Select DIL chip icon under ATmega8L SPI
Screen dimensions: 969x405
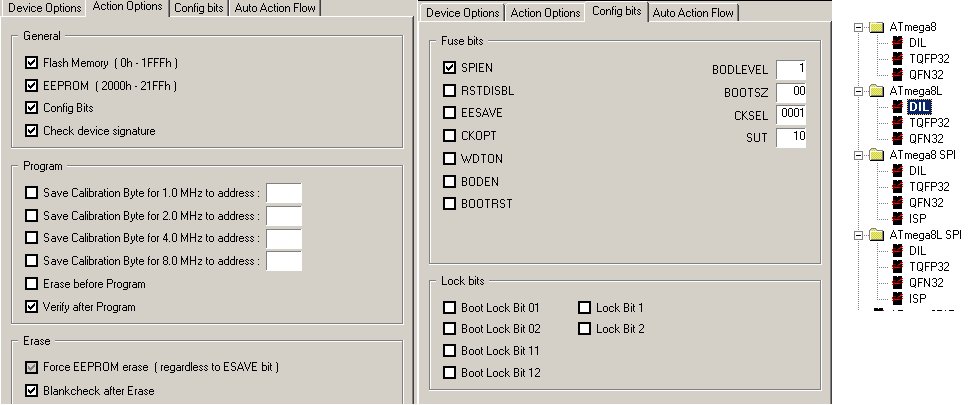click(x=897, y=250)
